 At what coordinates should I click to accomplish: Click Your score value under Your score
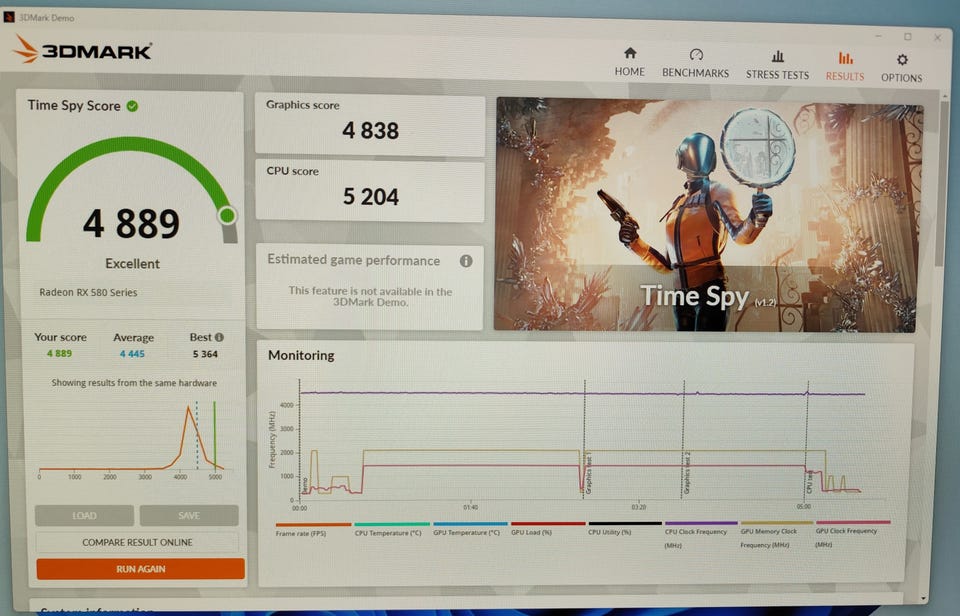tap(59, 353)
